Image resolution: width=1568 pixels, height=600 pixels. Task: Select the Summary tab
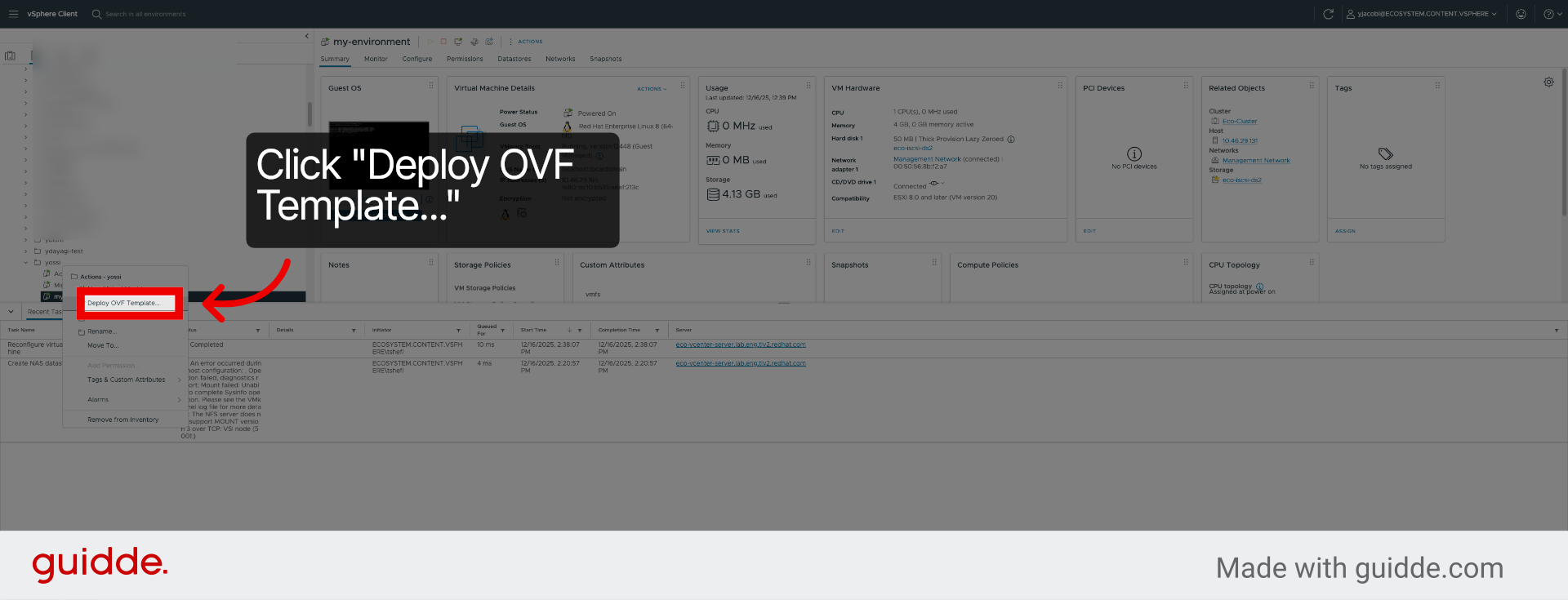click(x=335, y=59)
